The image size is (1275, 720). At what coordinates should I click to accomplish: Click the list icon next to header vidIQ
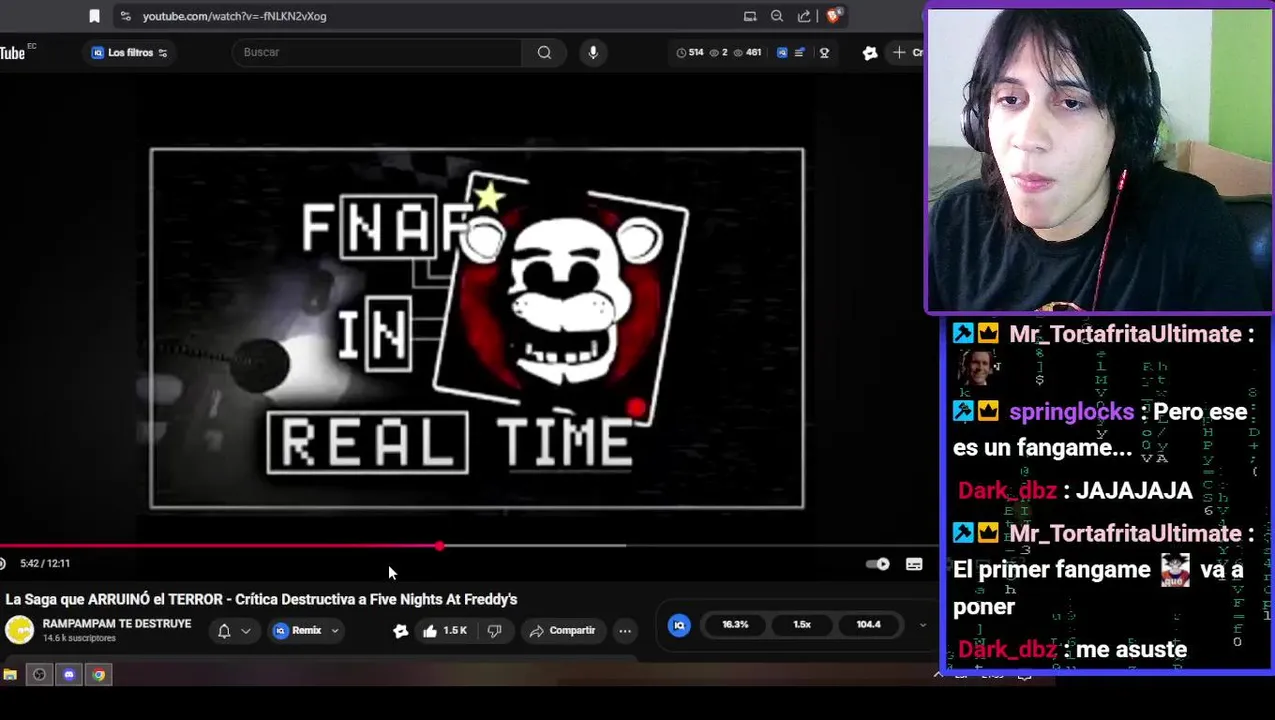tap(799, 52)
